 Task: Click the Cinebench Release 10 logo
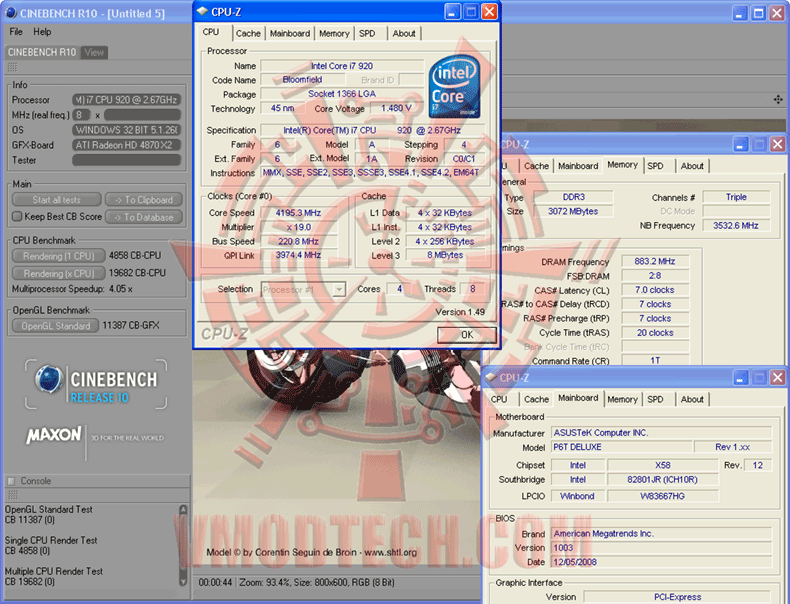[x=96, y=384]
